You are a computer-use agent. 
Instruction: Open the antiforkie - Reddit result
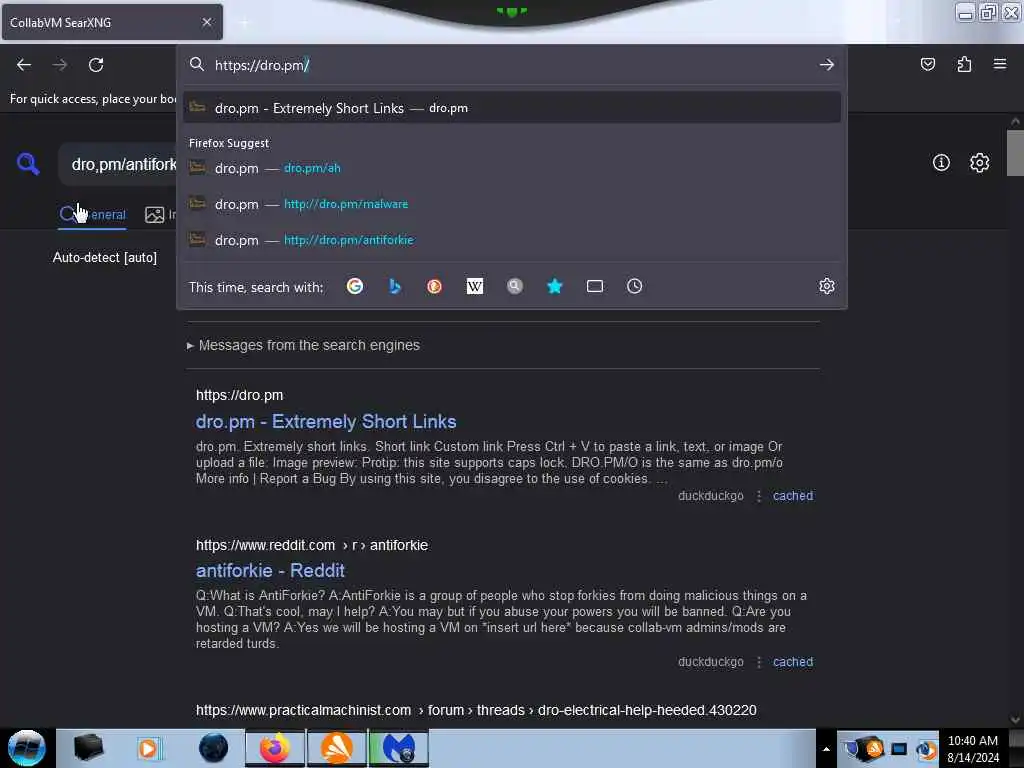pos(270,571)
